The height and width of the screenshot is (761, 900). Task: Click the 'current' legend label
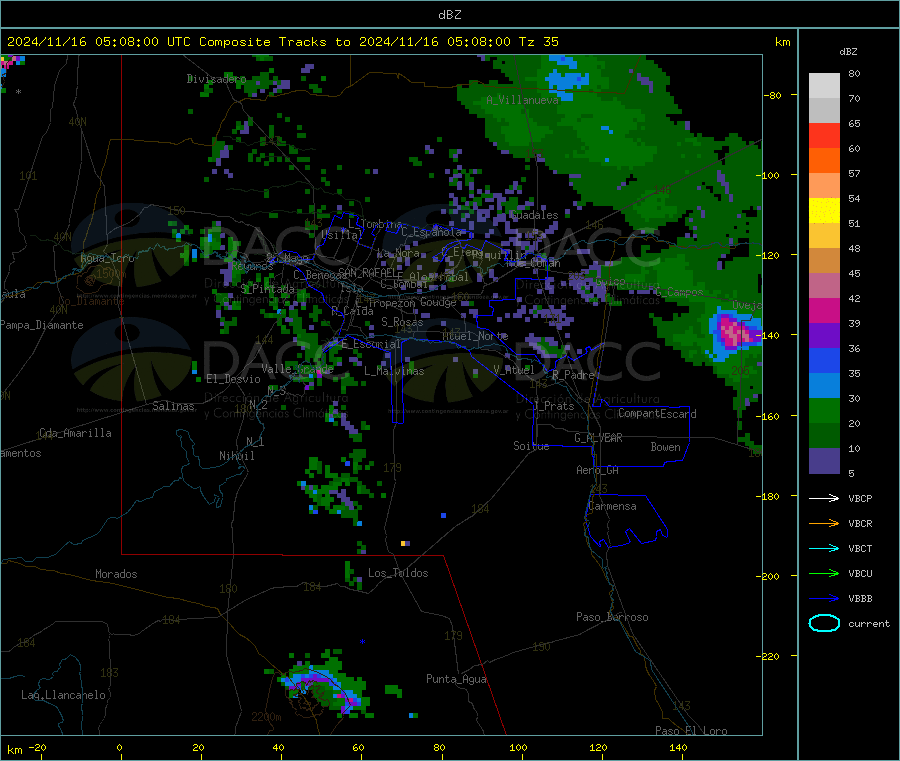[869, 623]
